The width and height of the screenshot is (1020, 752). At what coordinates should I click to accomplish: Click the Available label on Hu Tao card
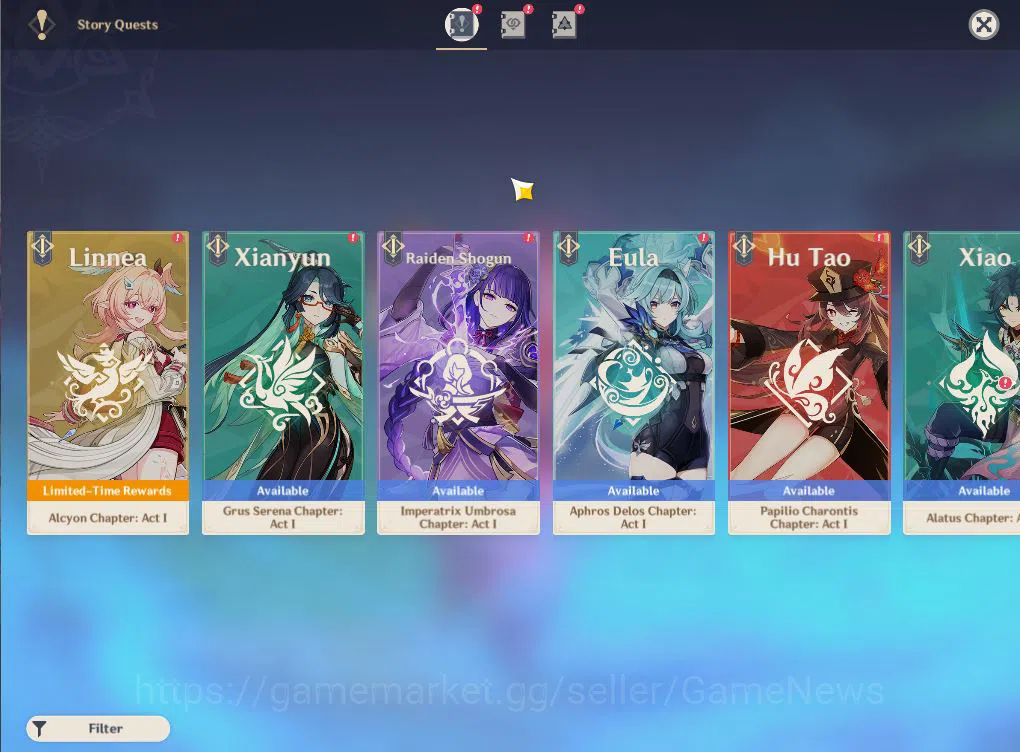pos(809,490)
